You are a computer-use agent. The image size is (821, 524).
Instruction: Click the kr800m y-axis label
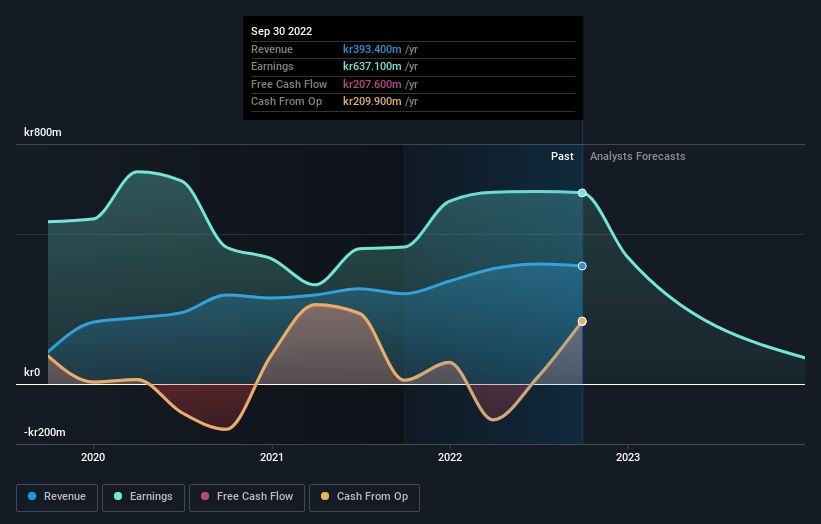[x=42, y=132]
